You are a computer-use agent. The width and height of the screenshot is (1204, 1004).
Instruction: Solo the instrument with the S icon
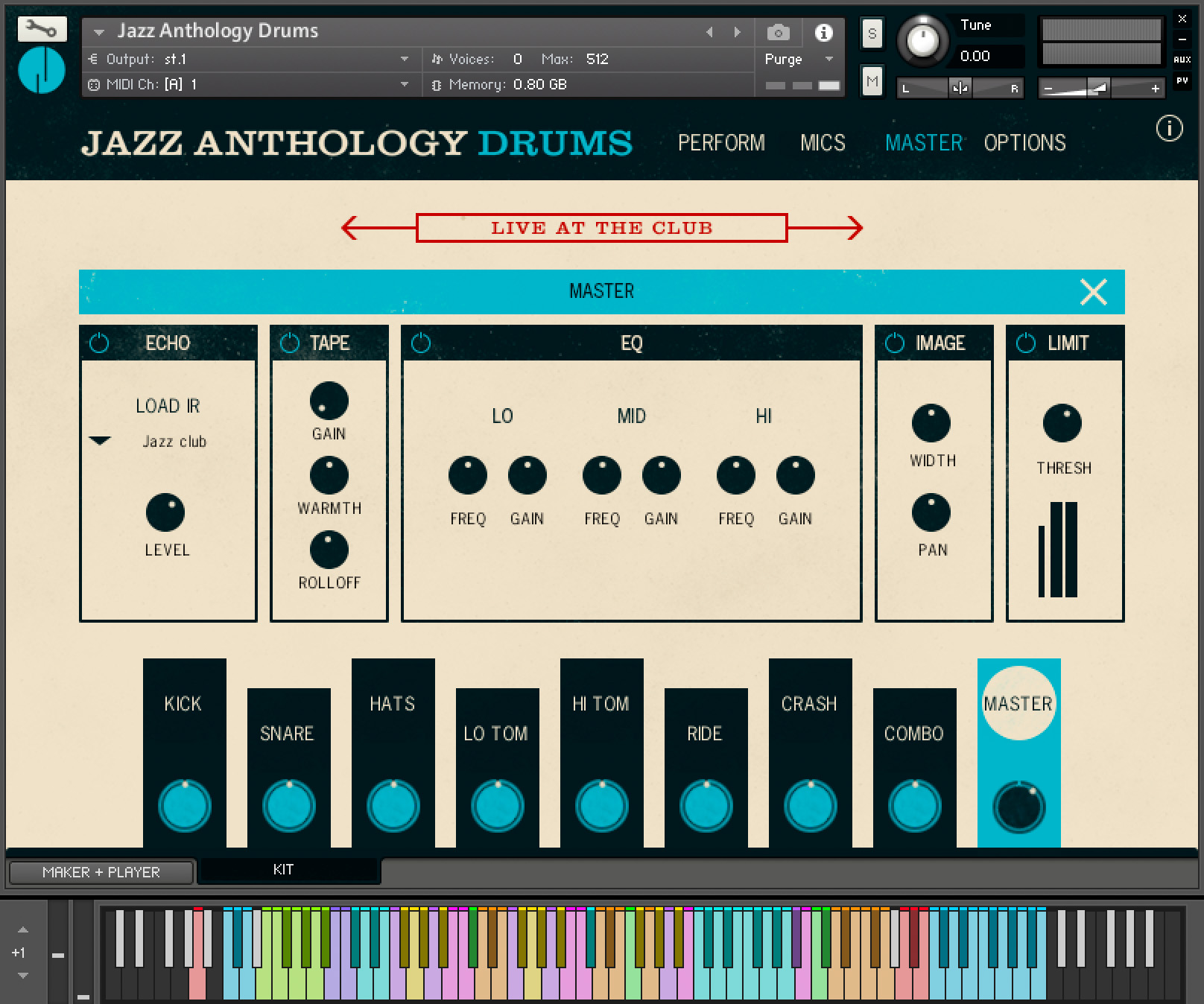pos(872,34)
